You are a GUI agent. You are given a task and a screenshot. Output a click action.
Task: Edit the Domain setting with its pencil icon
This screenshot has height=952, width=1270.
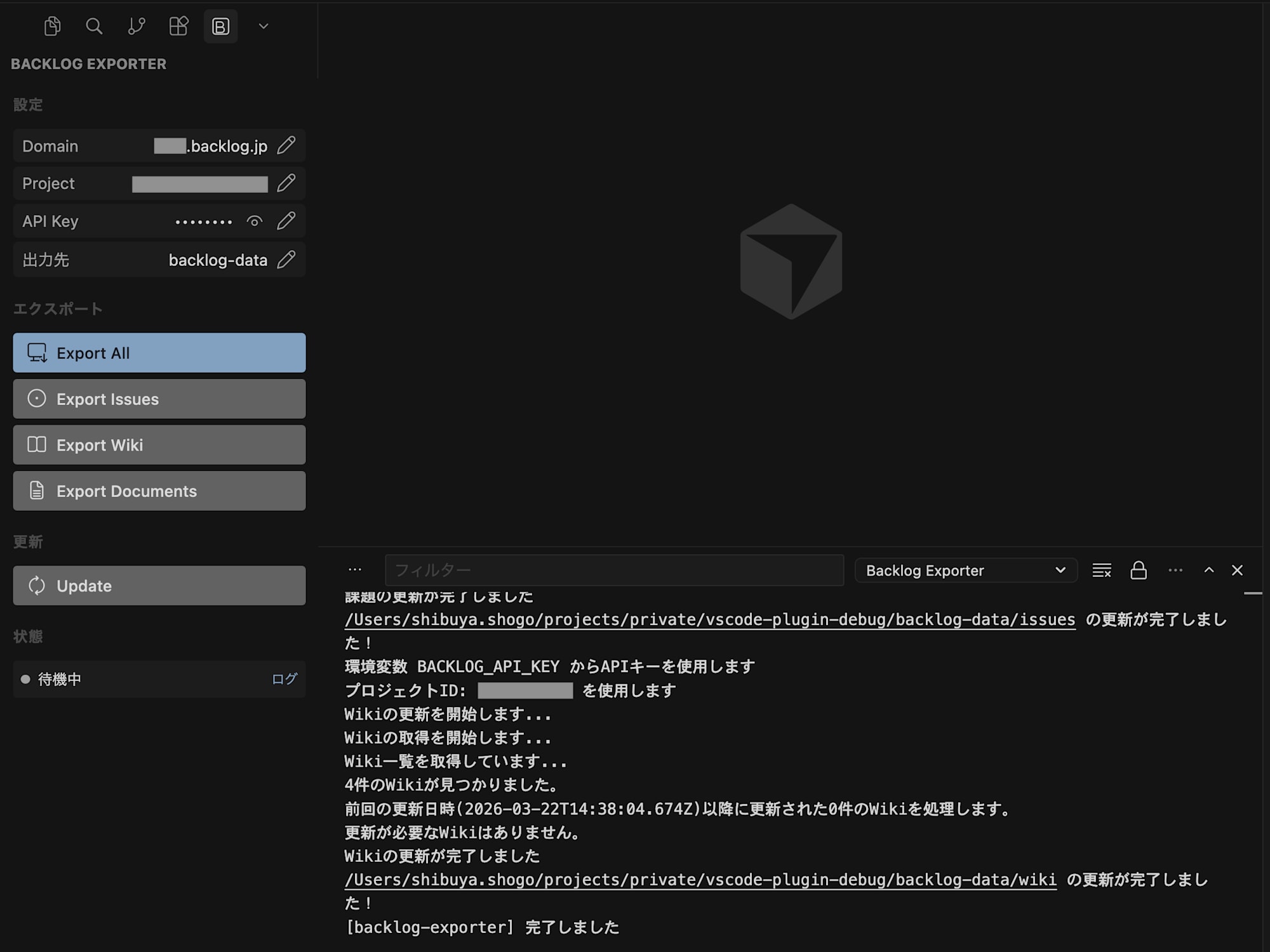point(287,145)
